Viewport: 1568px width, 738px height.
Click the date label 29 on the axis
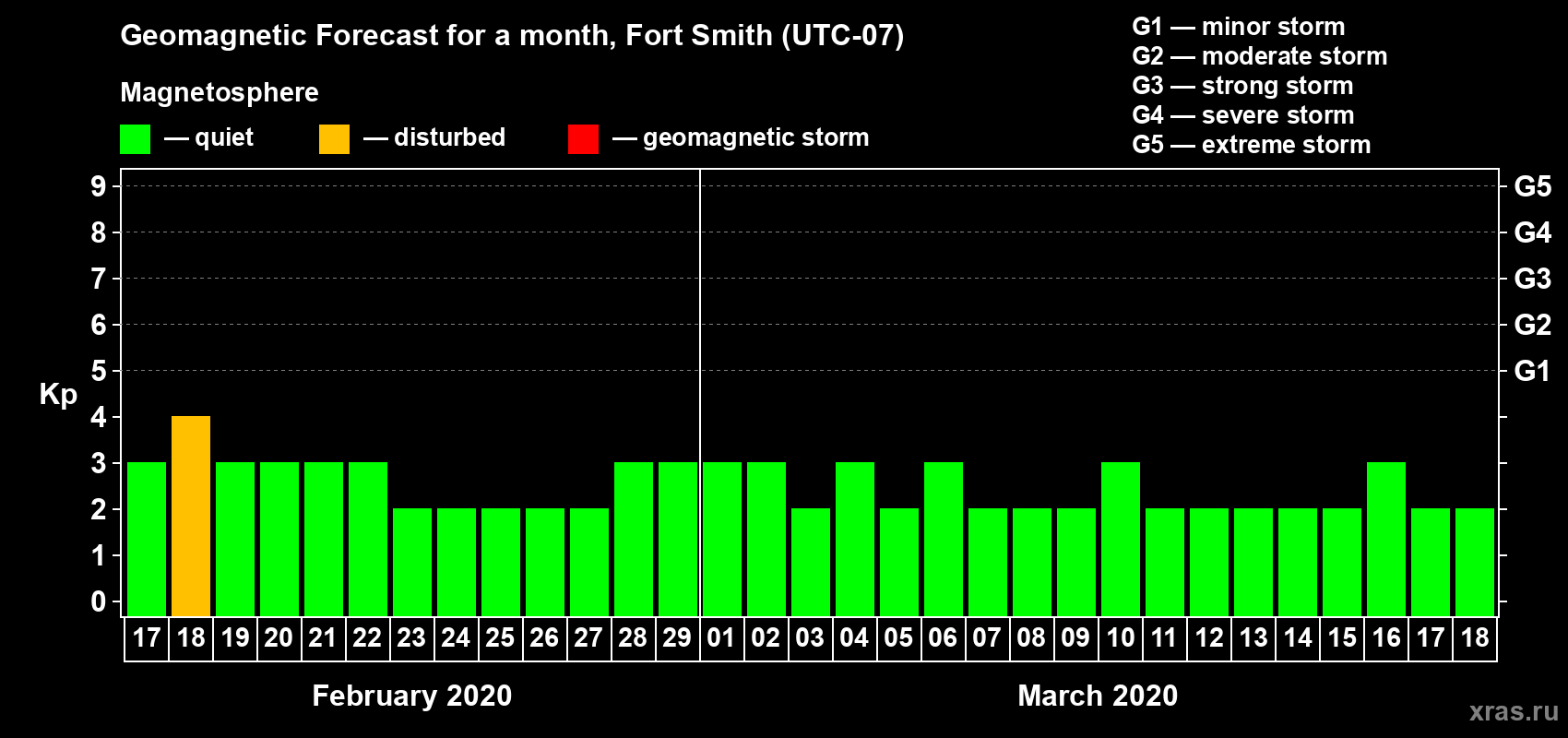[677, 637]
